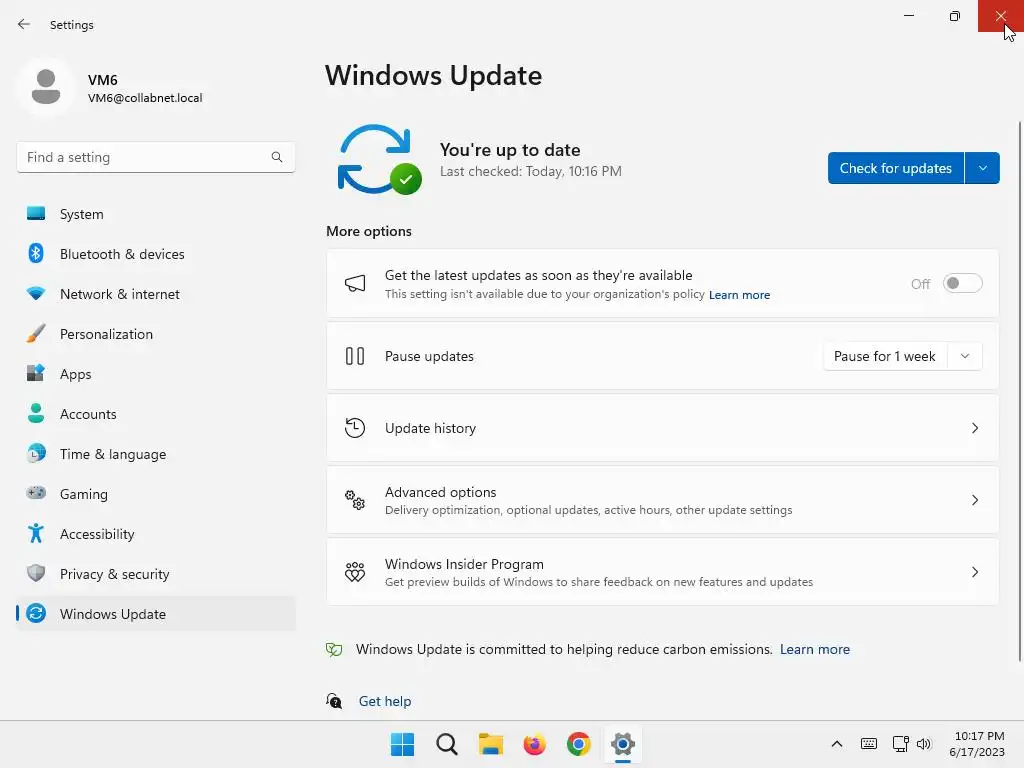This screenshot has height=768, width=1024.
Task: Click the search magnifier in Find a setting
Action: [x=277, y=157]
